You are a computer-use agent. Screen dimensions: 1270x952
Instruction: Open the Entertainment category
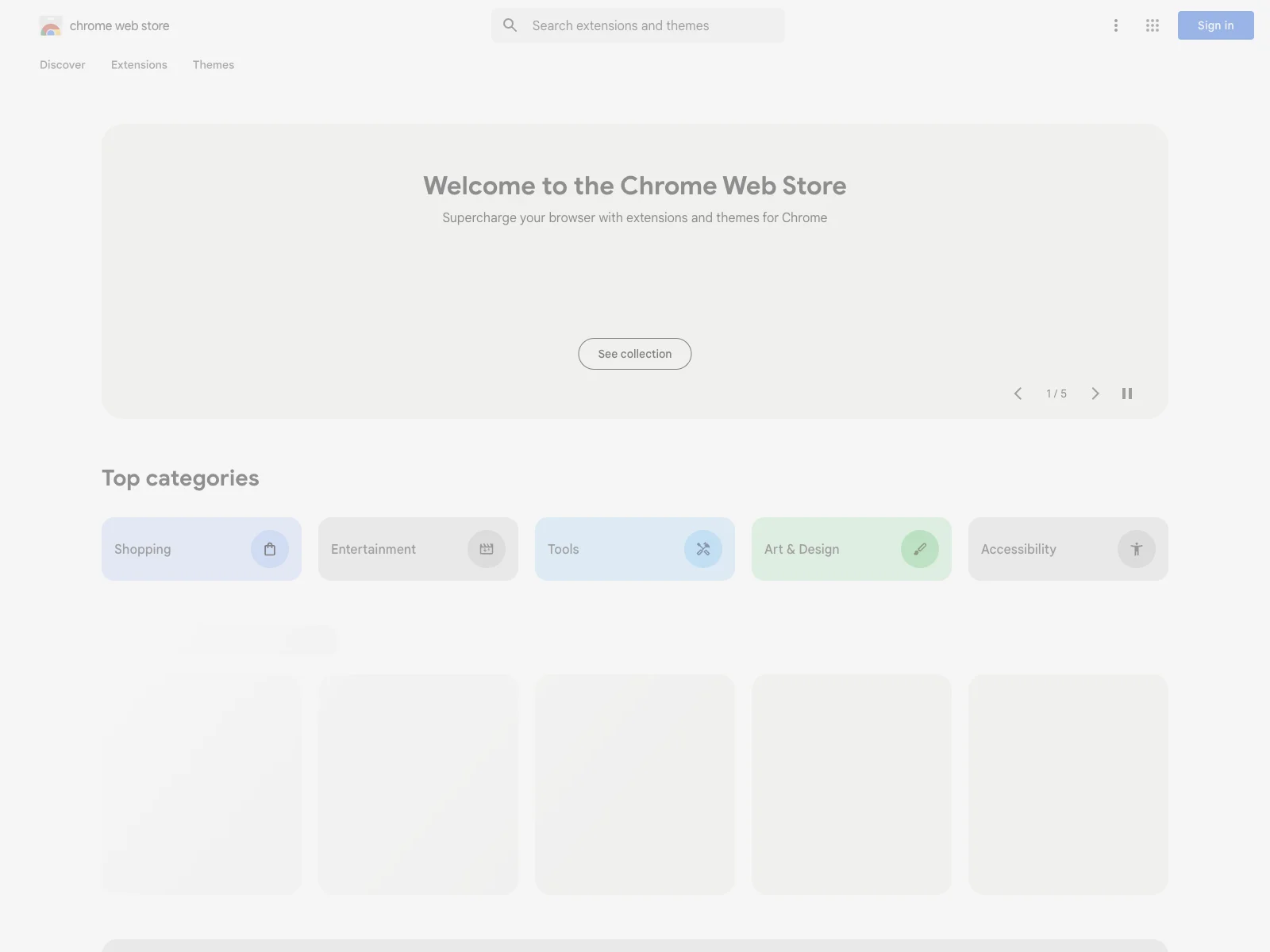click(x=418, y=549)
